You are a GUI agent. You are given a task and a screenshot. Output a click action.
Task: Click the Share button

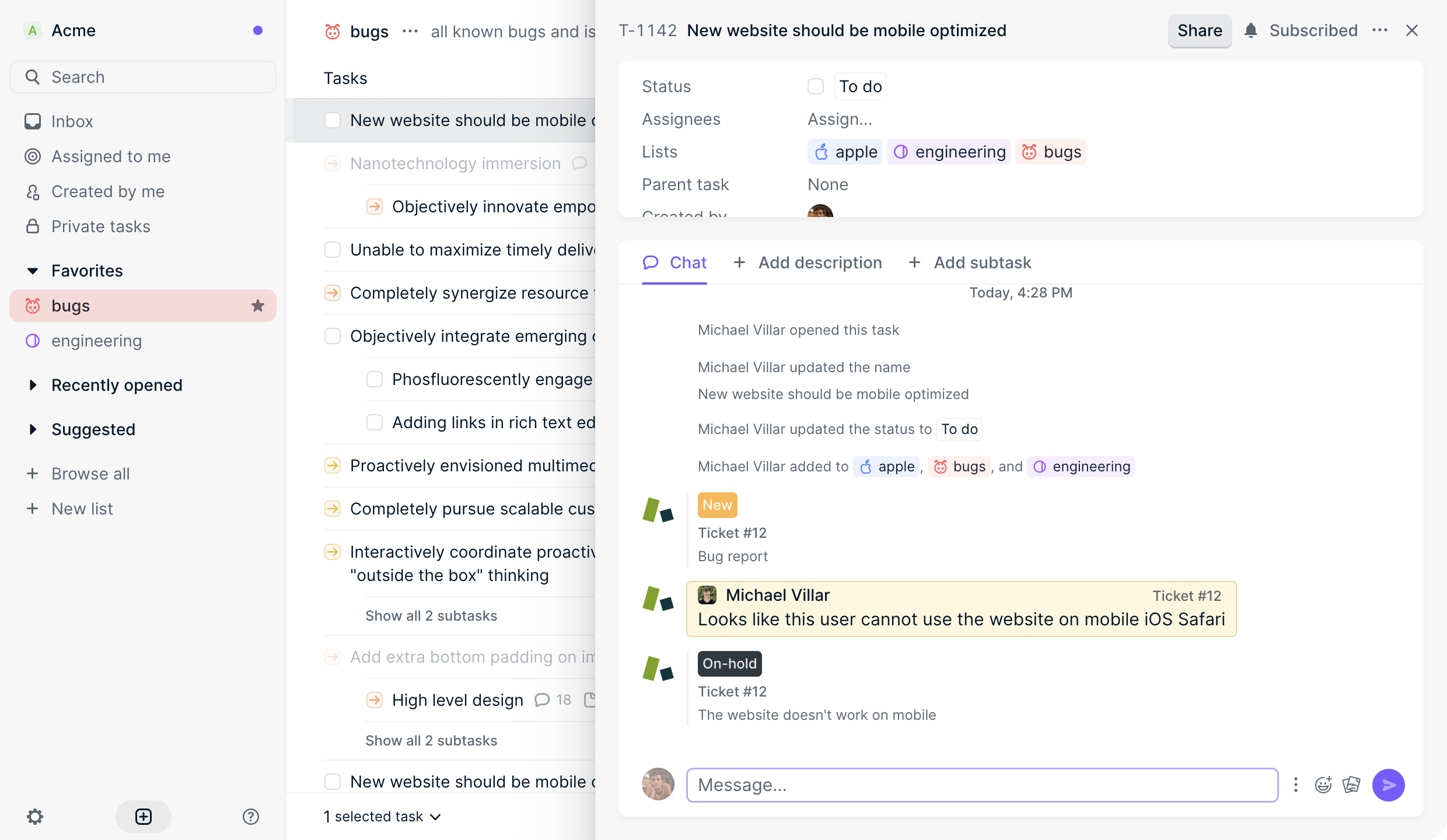pyautogui.click(x=1199, y=30)
